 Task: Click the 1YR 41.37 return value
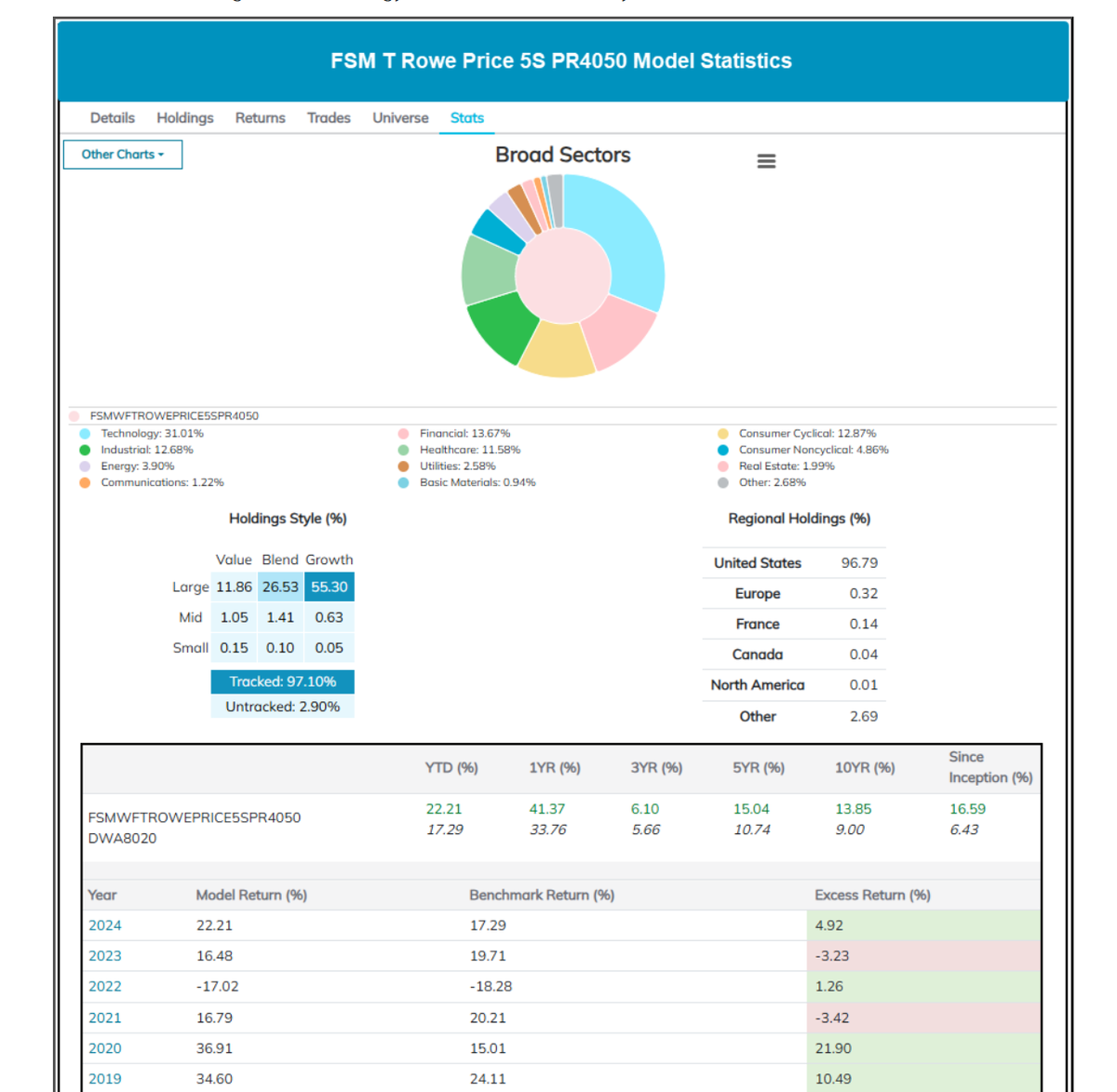547,810
